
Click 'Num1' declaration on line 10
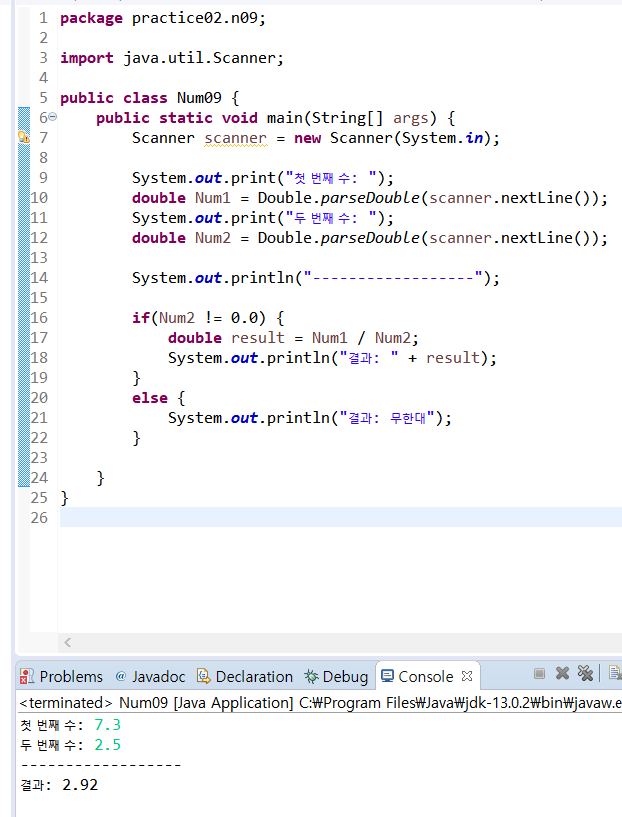[213, 198]
